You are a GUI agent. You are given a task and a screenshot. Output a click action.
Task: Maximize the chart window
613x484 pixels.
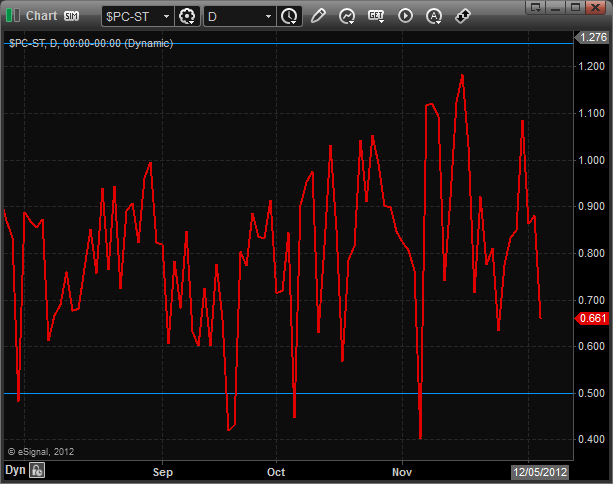[575, 7]
